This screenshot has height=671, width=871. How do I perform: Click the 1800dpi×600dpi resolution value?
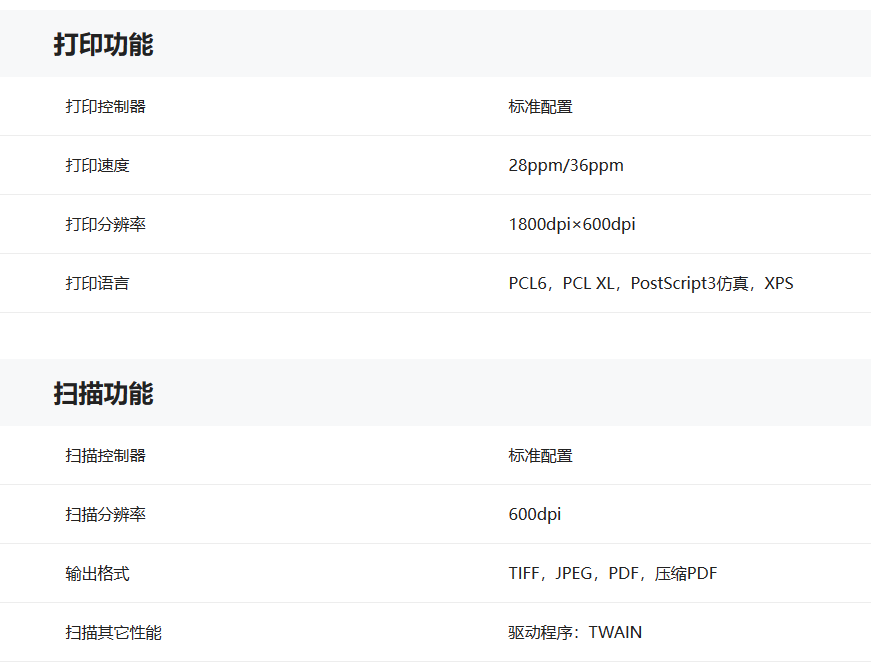(571, 224)
